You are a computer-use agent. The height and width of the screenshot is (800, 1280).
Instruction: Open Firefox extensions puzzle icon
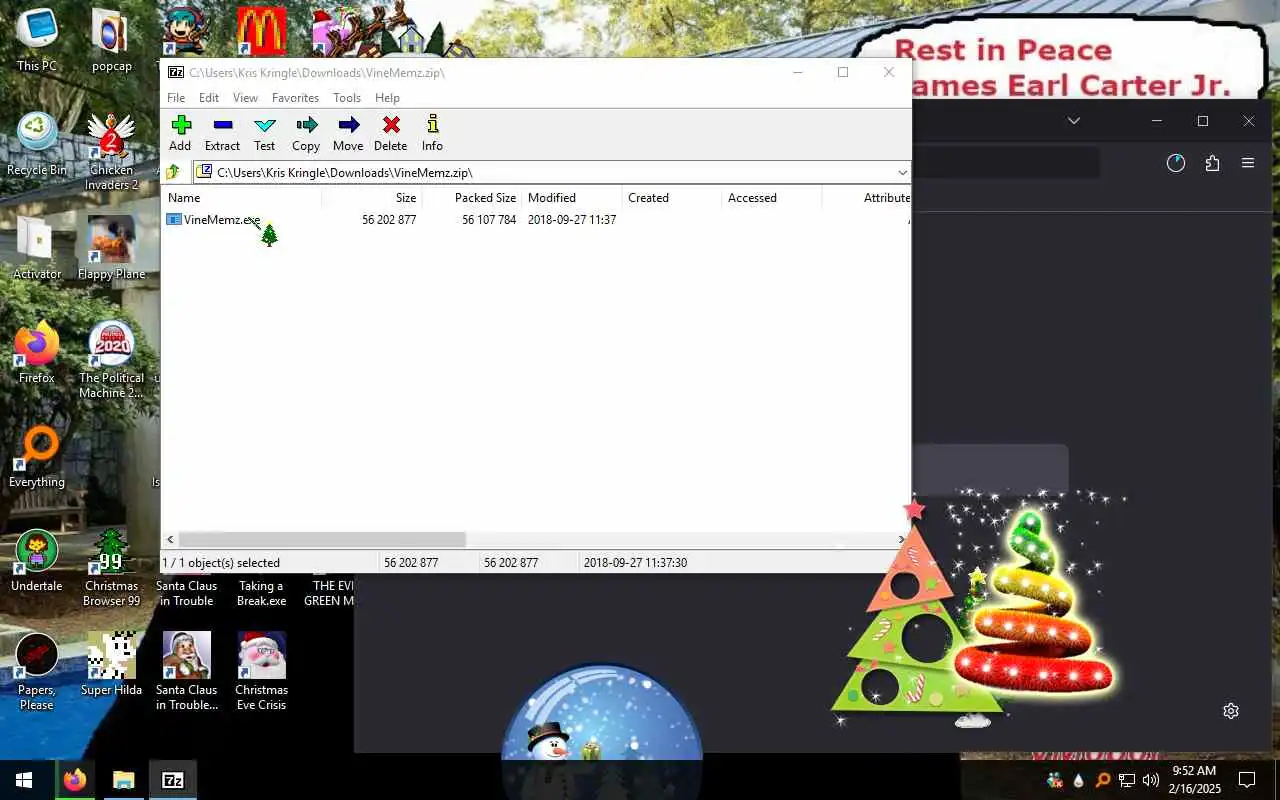coord(1212,163)
